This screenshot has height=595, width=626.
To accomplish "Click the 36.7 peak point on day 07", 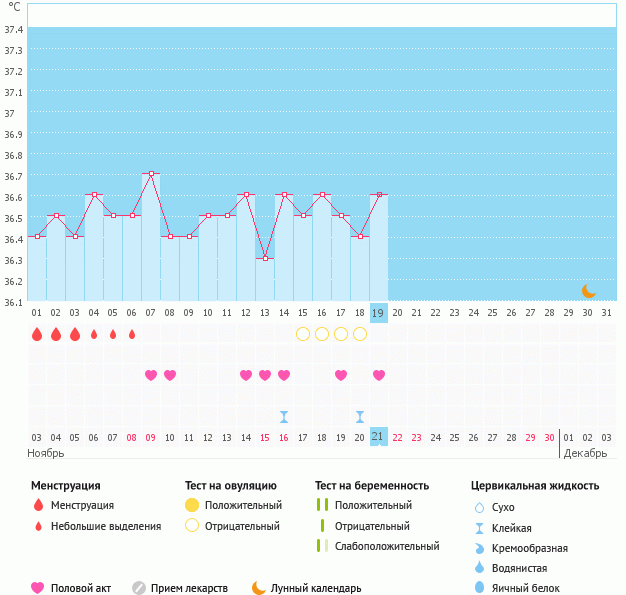I will [151, 174].
